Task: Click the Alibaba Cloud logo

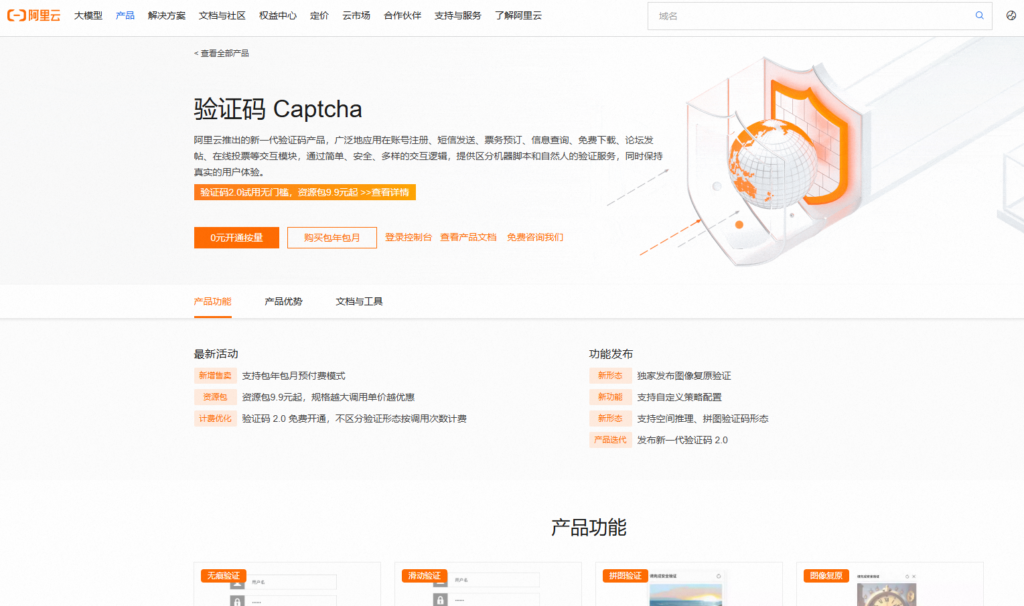Action: coord(33,15)
